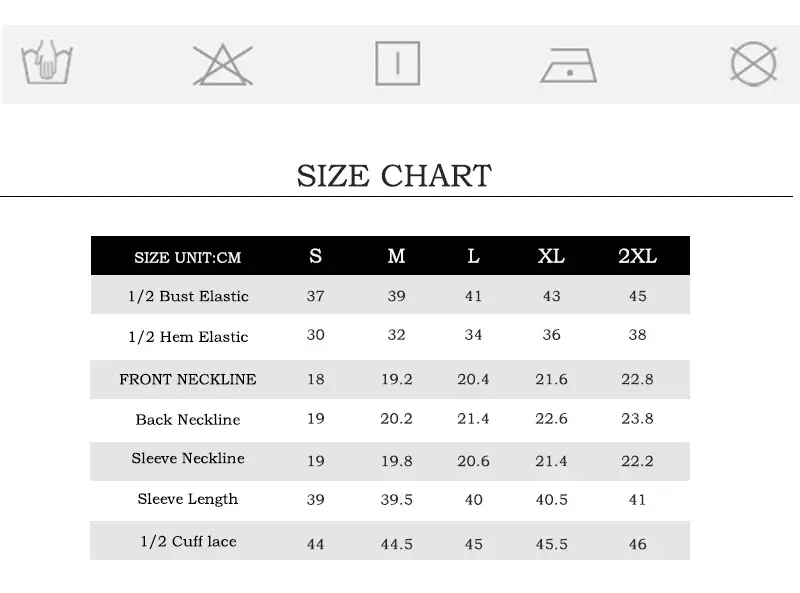Click the do not dry clean icon
Image resolution: width=800 pixels, height=593 pixels.
pyautogui.click(x=754, y=64)
